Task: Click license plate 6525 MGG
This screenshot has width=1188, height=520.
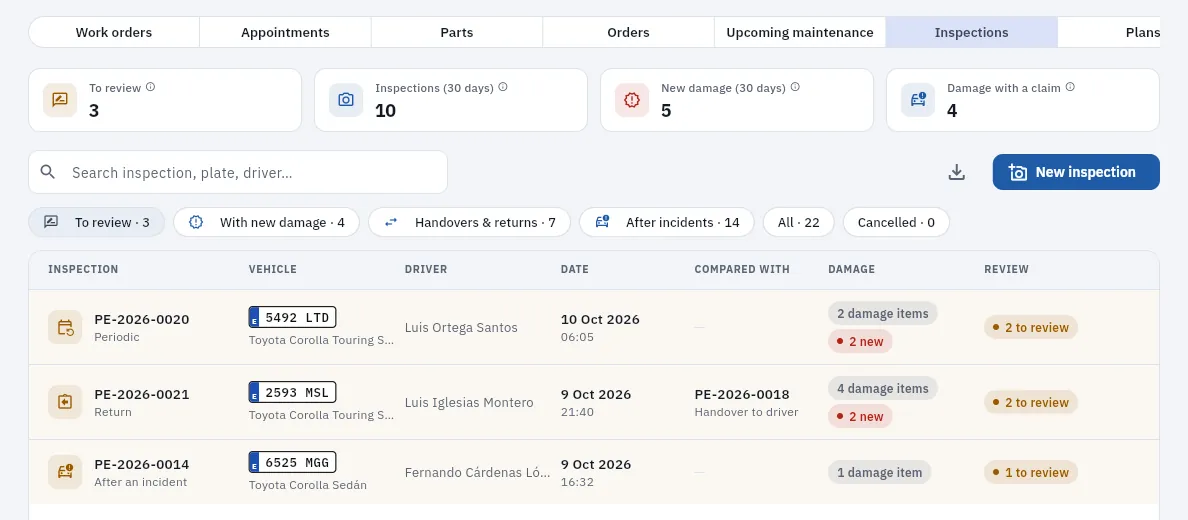Action: tap(292, 462)
